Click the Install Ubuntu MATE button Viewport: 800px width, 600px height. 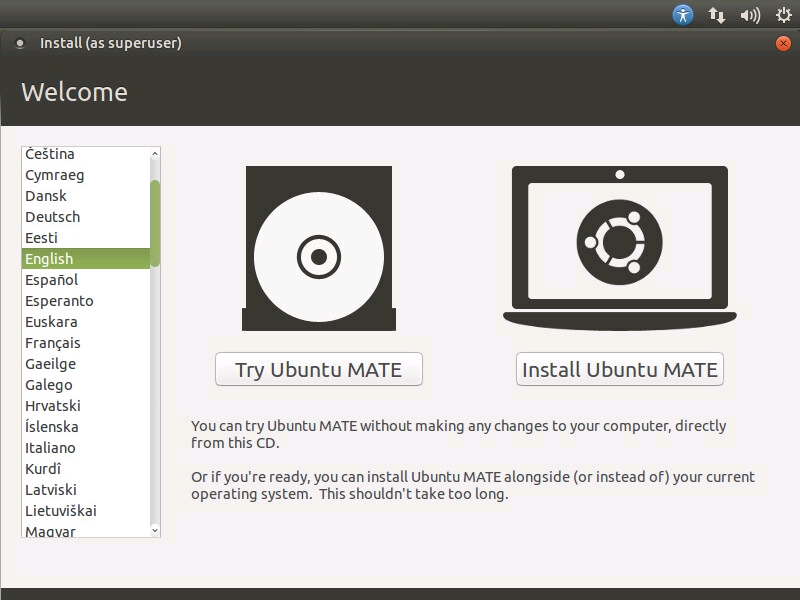click(620, 369)
